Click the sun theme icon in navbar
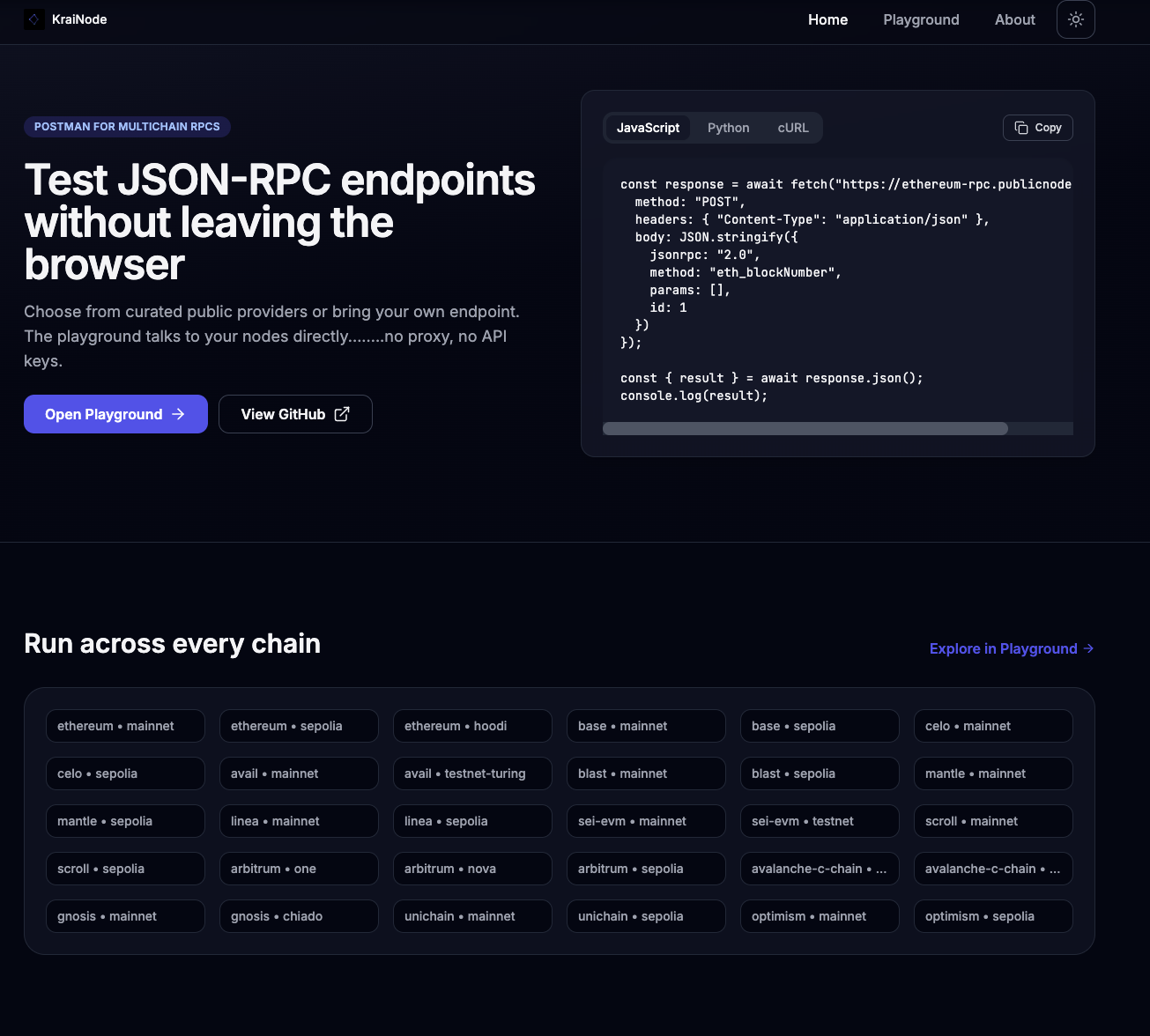This screenshot has height=1036, width=1150. [x=1075, y=18]
